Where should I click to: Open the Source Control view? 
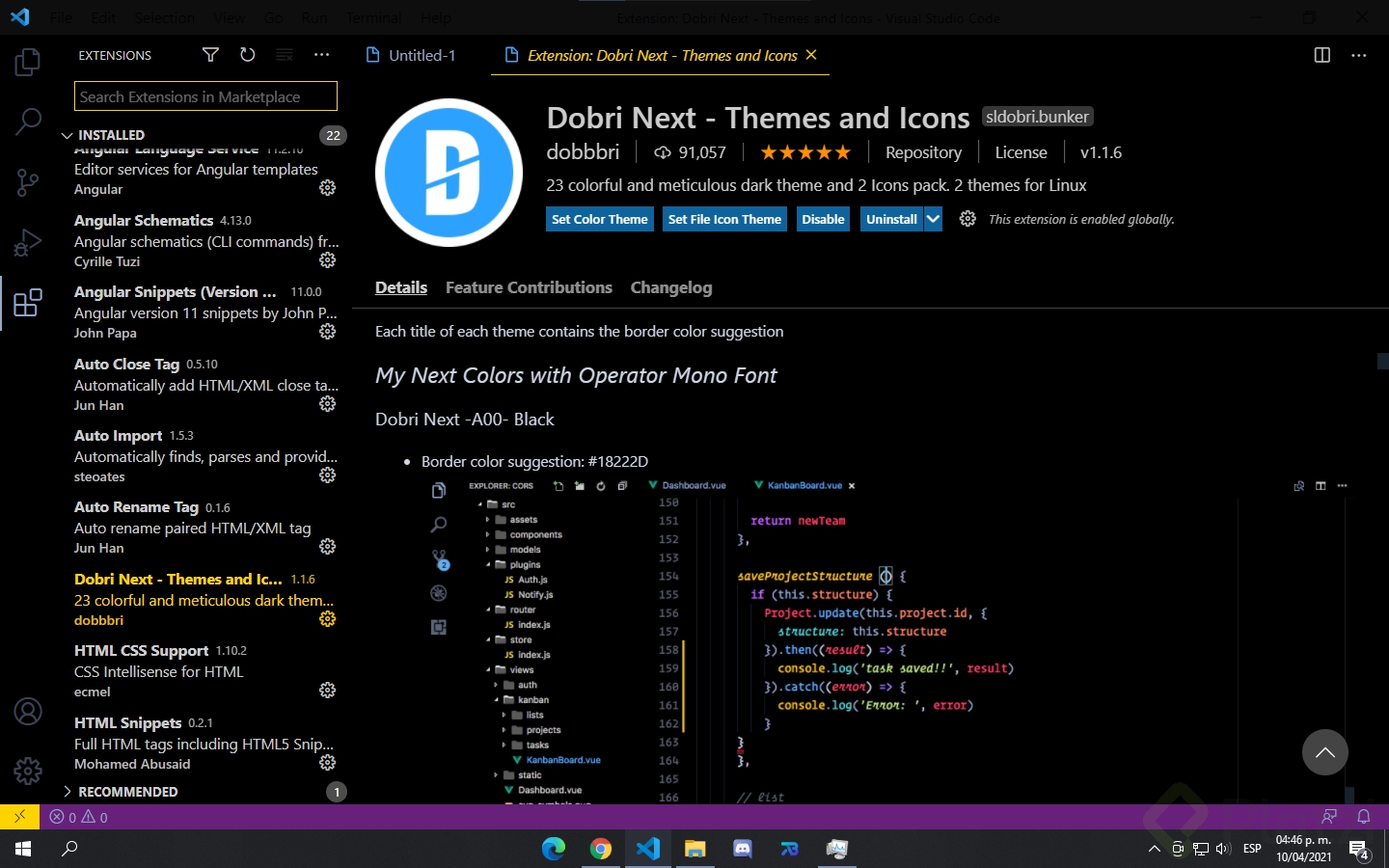pyautogui.click(x=27, y=182)
